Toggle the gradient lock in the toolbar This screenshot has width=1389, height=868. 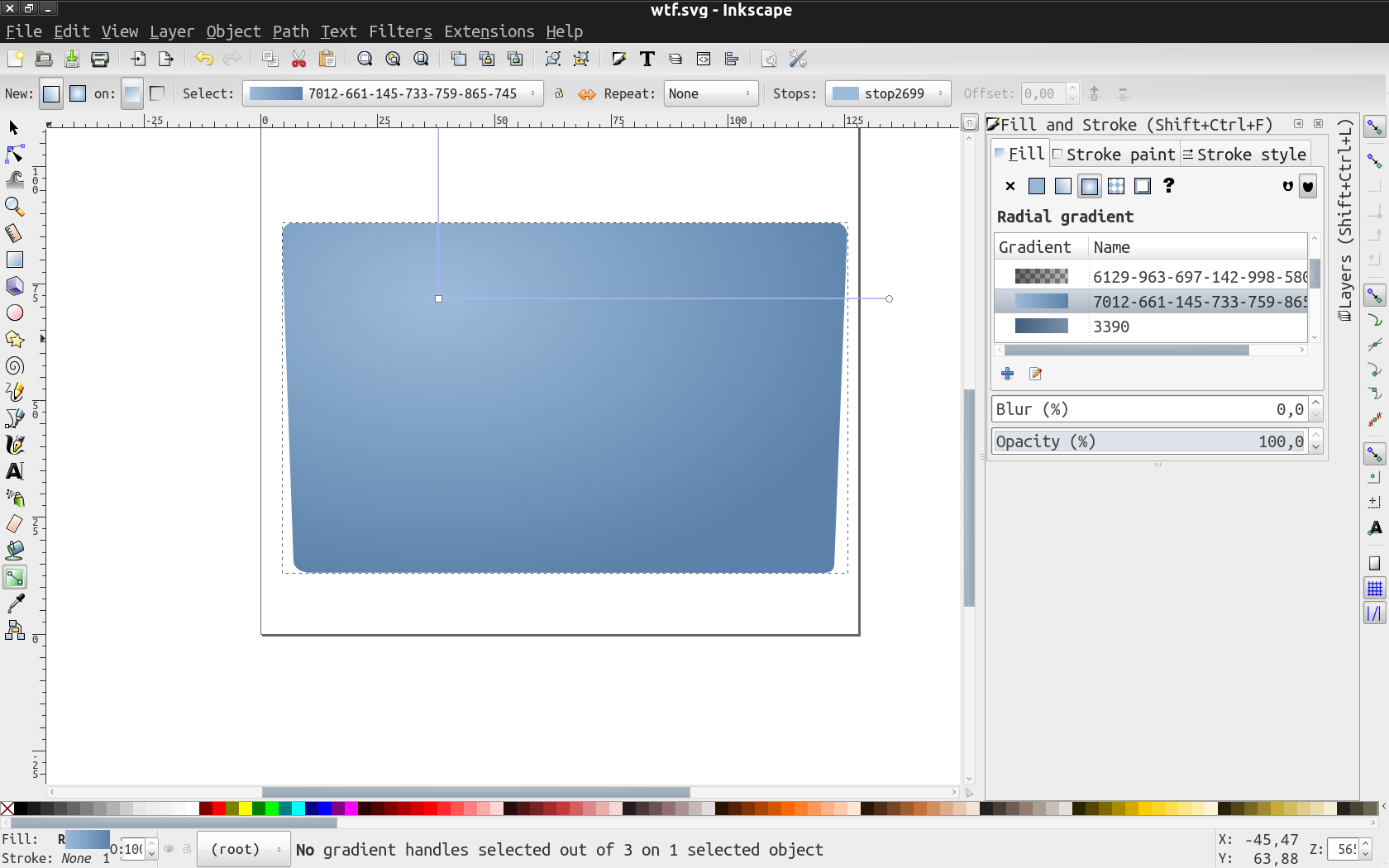[x=560, y=93]
